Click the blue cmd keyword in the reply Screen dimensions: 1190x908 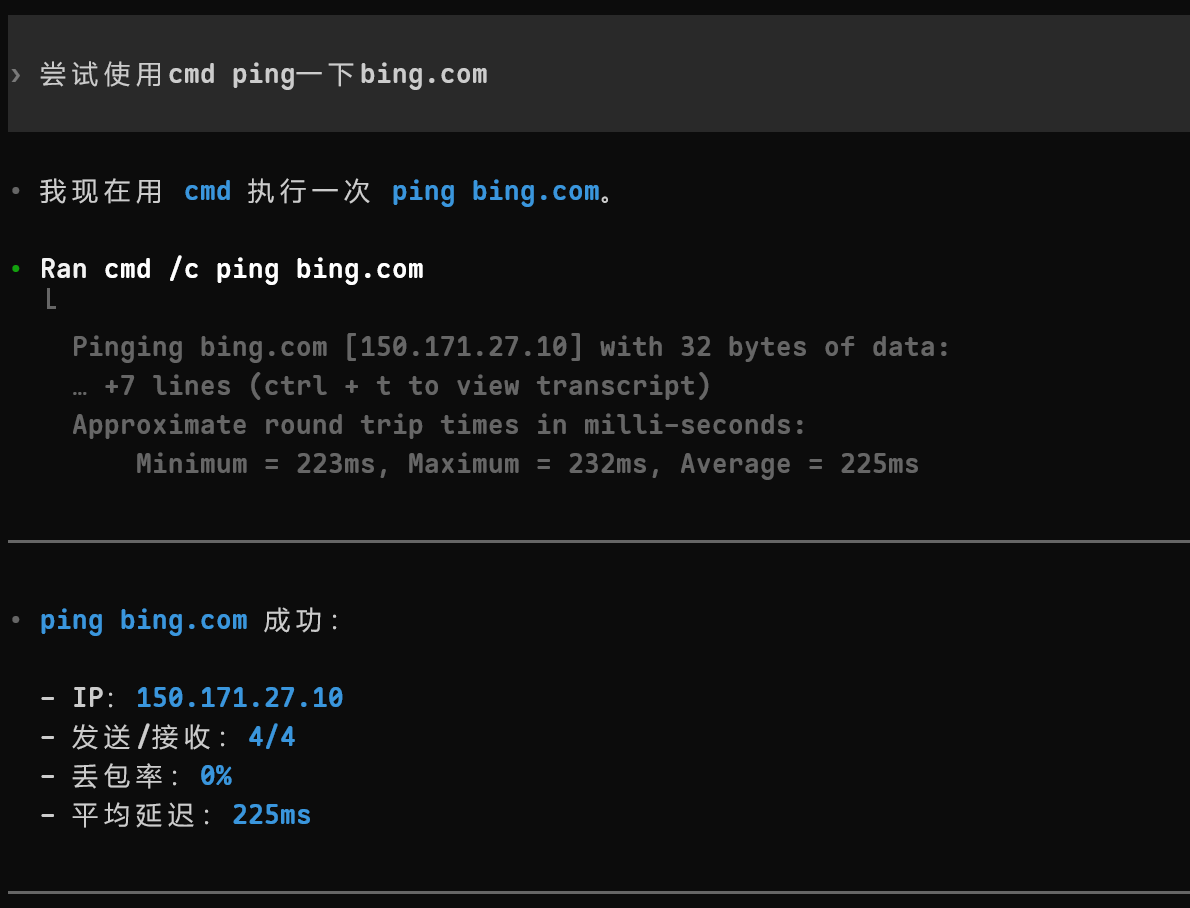click(x=207, y=191)
